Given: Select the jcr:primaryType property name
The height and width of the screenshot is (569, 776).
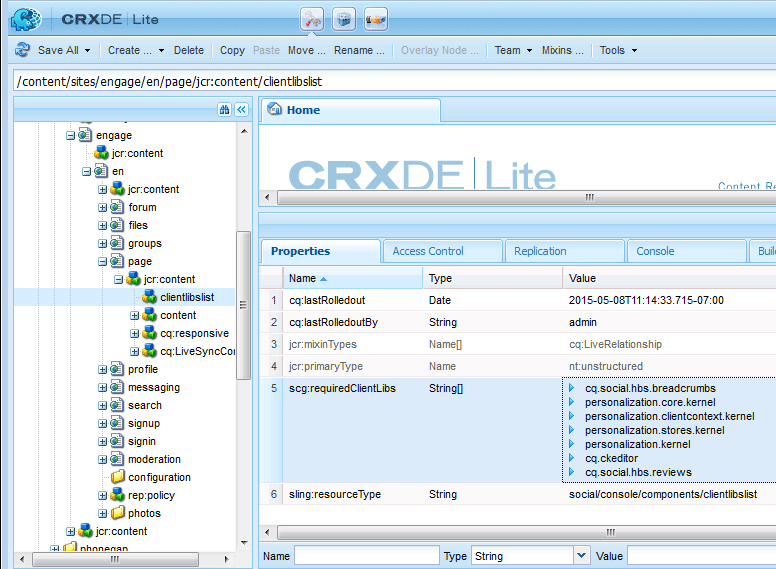Looking at the screenshot, I should pos(326,366).
